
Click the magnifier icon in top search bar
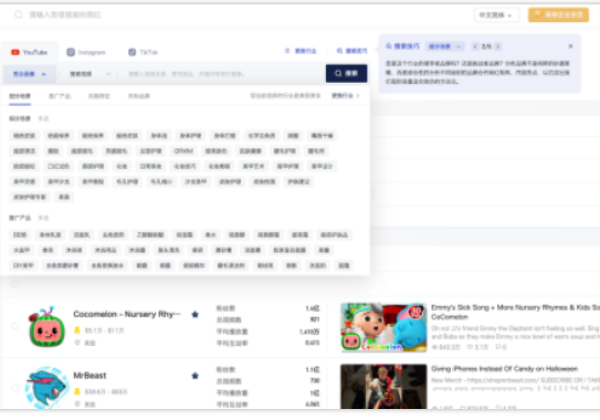click(18, 15)
